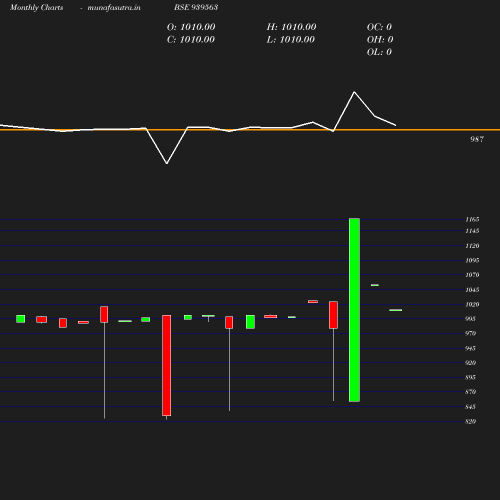The image size is (500, 500).
Task: Click the 1070 price axis label
Action: pos(472,275)
